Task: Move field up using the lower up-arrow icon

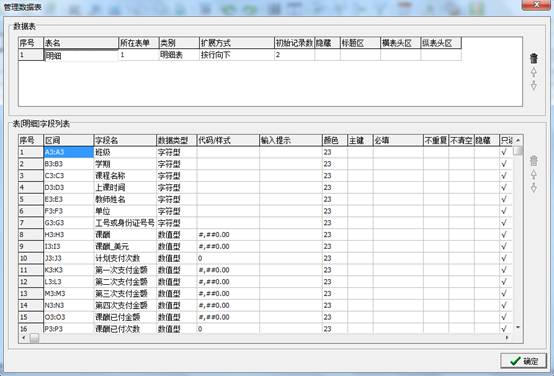Action: pos(534,174)
